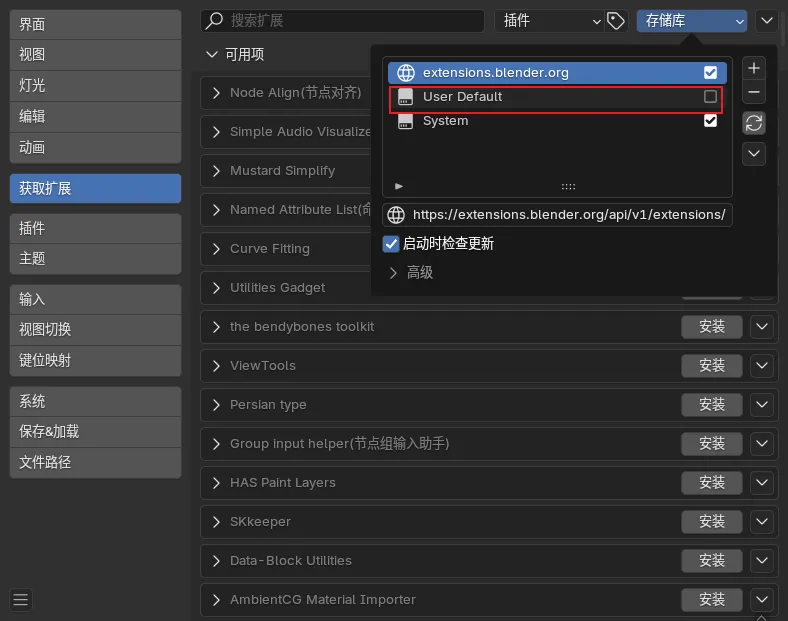This screenshot has height=621, width=788.
Task: Toggle the 启动时检查更新 checkbox
Action: (392, 244)
